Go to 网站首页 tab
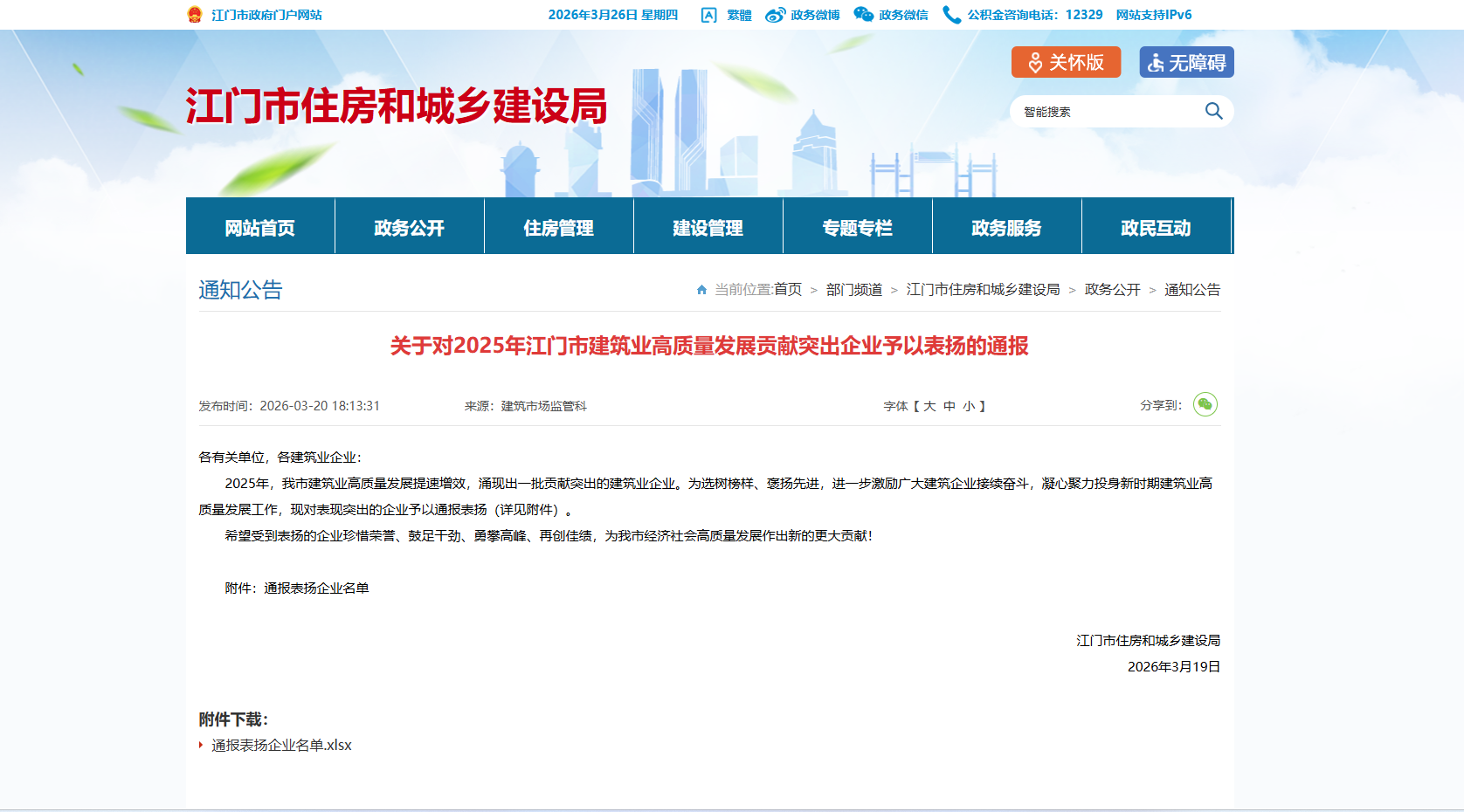 pos(259,227)
